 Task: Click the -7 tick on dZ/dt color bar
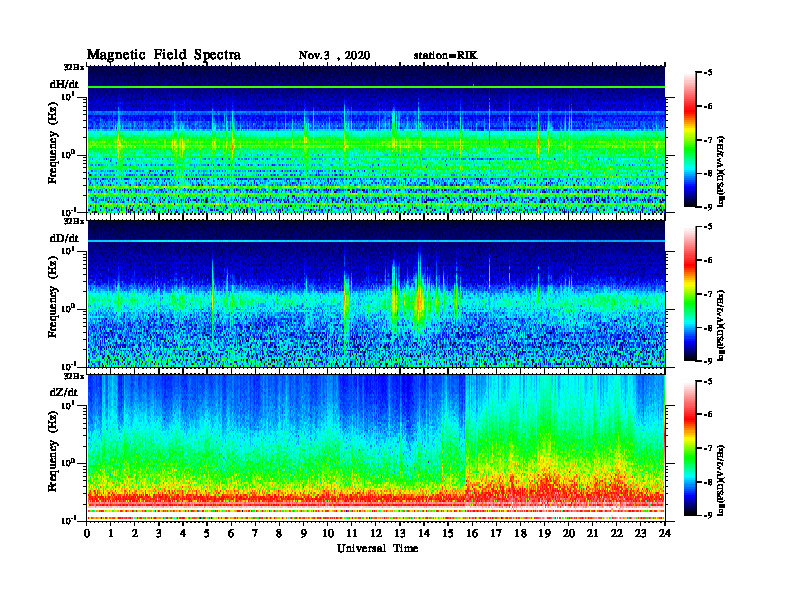click(708, 448)
